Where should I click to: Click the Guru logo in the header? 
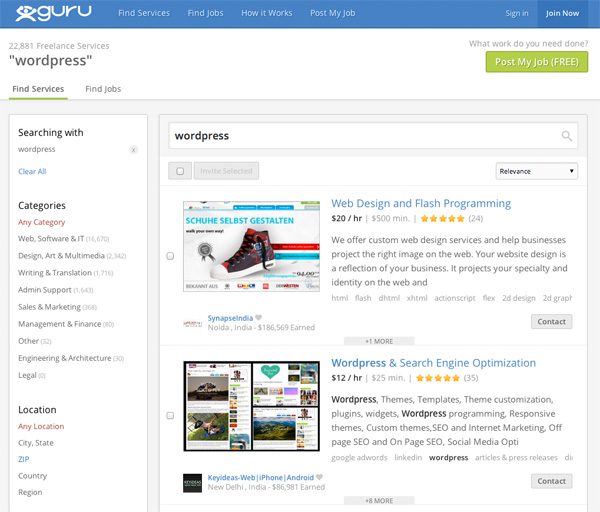[54, 13]
